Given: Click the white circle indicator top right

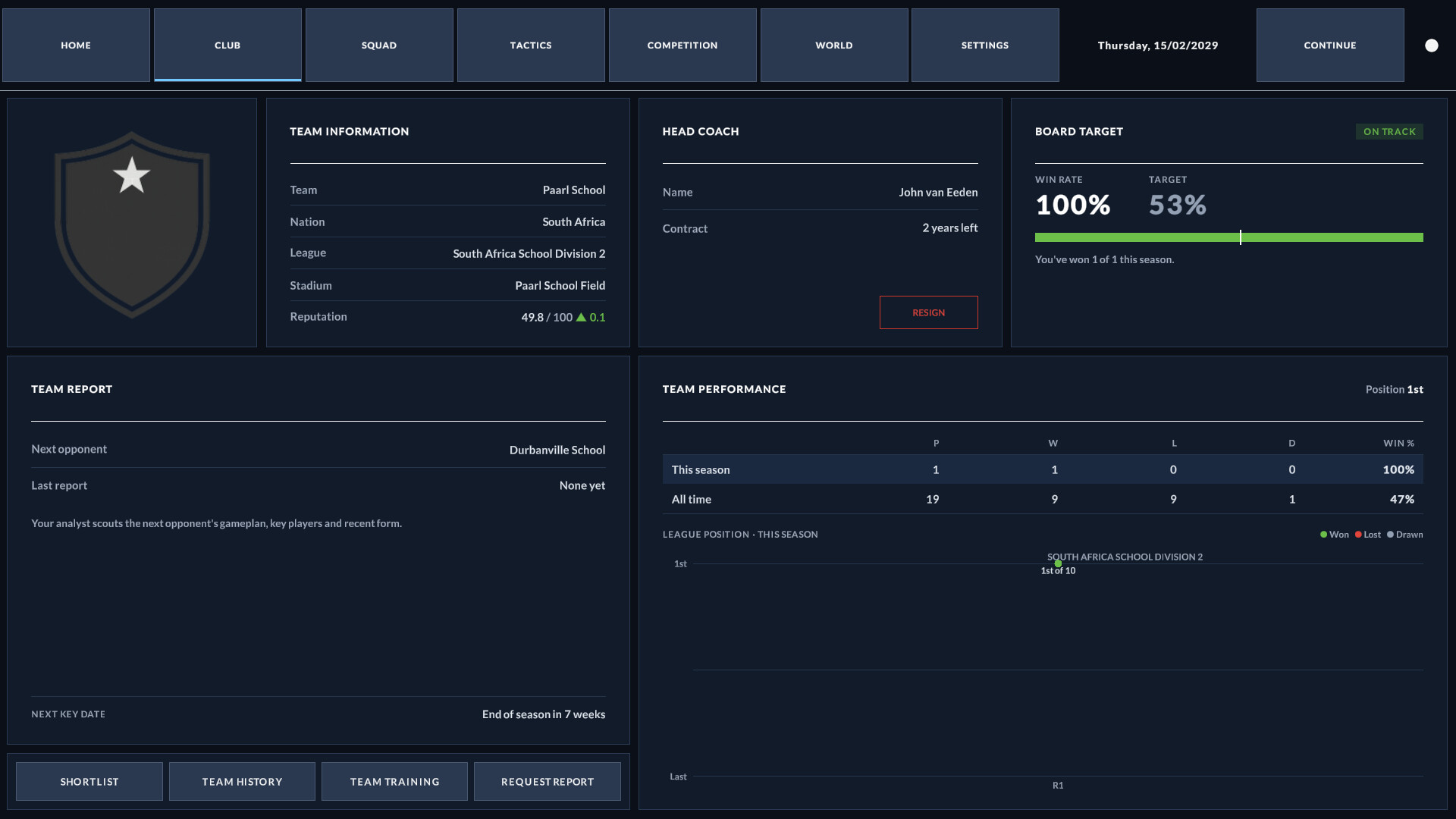Looking at the screenshot, I should (1431, 45).
